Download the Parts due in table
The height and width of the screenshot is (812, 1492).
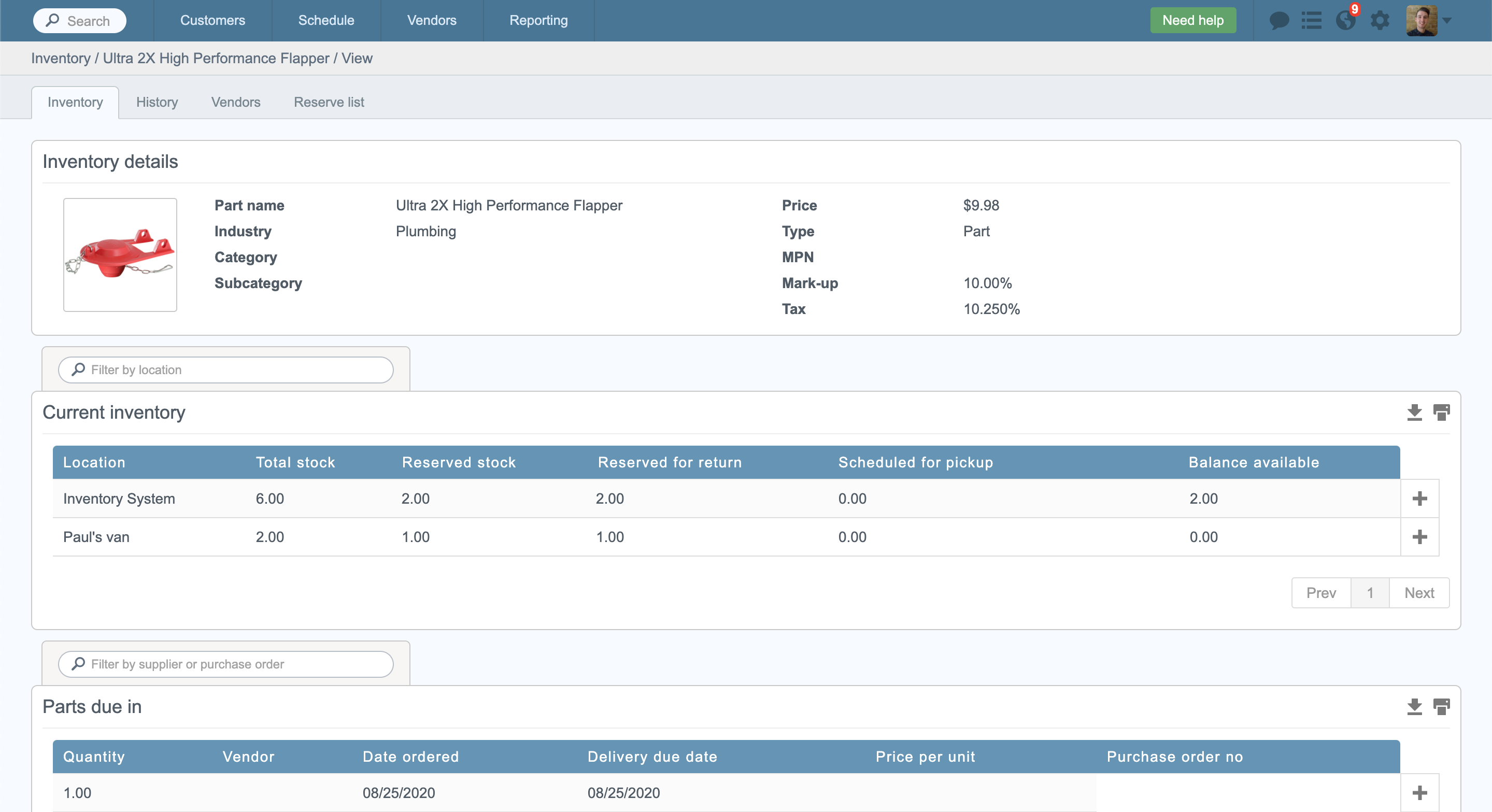1414,707
